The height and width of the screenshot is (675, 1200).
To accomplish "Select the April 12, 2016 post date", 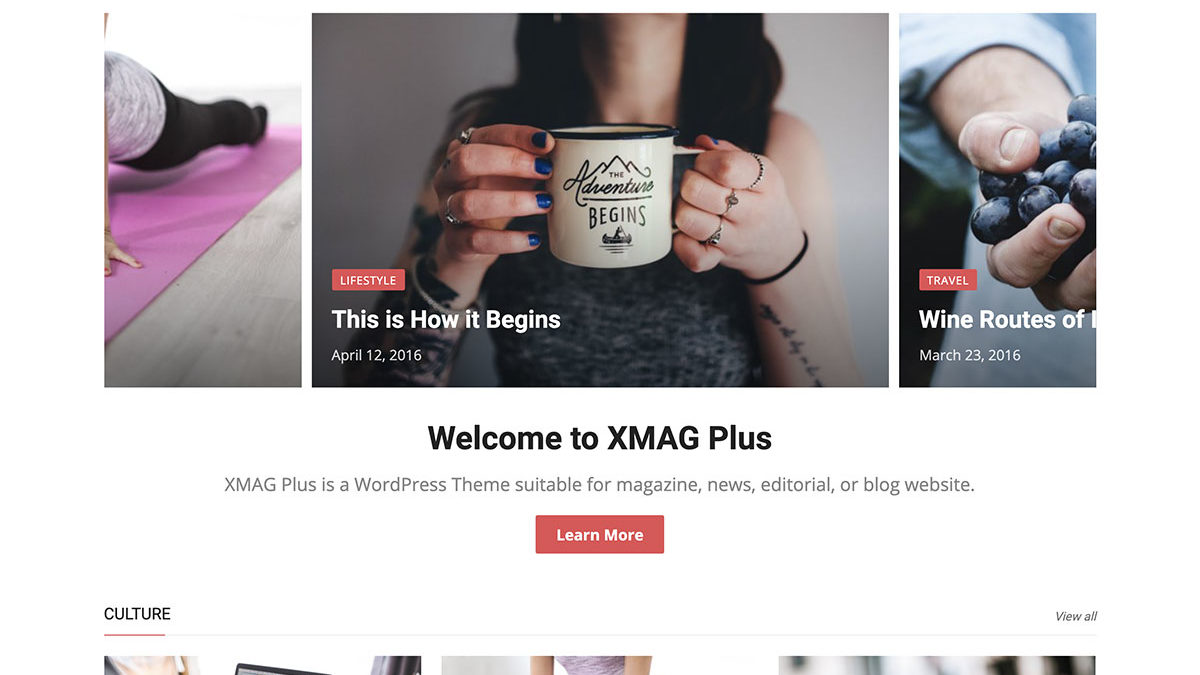I will tap(376, 355).
